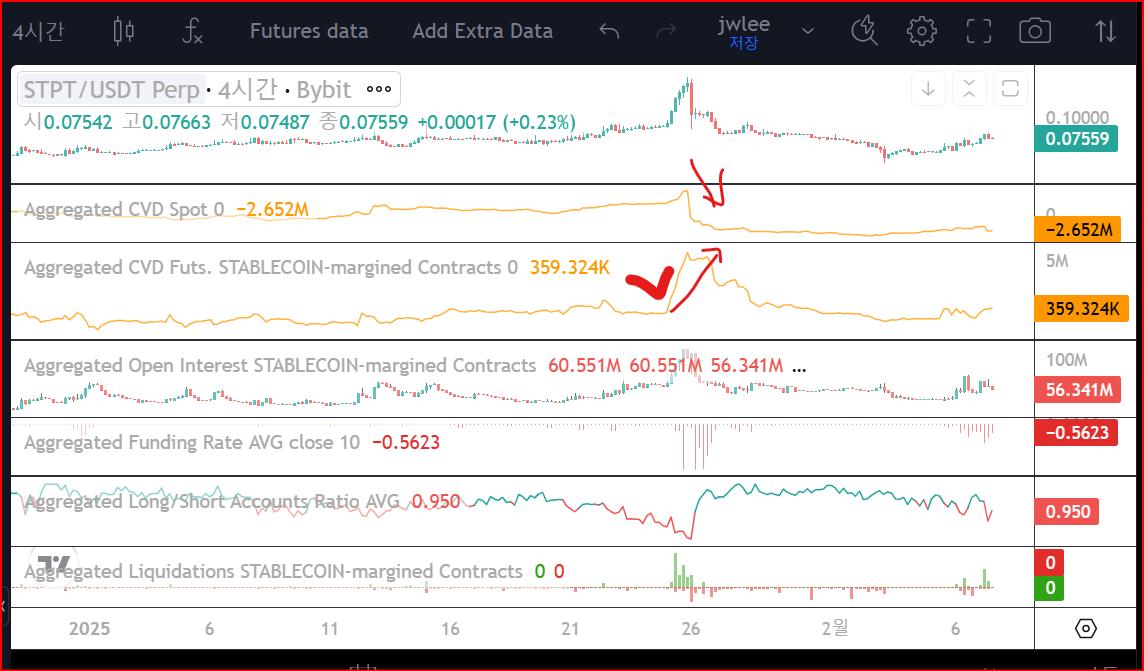Open quick search lightning magnifier icon

863,31
